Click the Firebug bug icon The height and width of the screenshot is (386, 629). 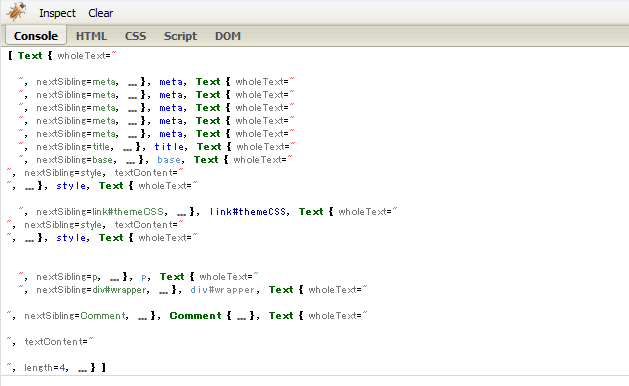16,12
